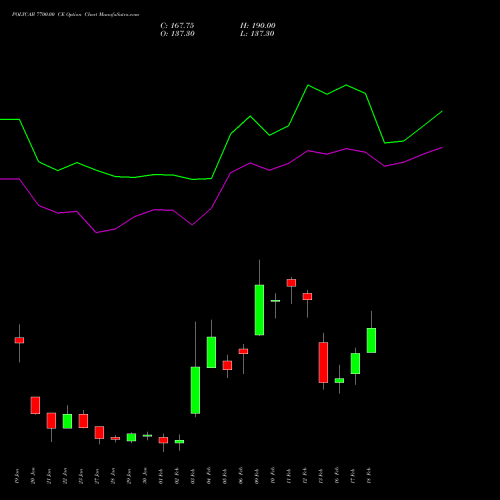This screenshot has height=500, width=500.
Task: Select the large red candle on 13 Feb
Action: click(323, 362)
